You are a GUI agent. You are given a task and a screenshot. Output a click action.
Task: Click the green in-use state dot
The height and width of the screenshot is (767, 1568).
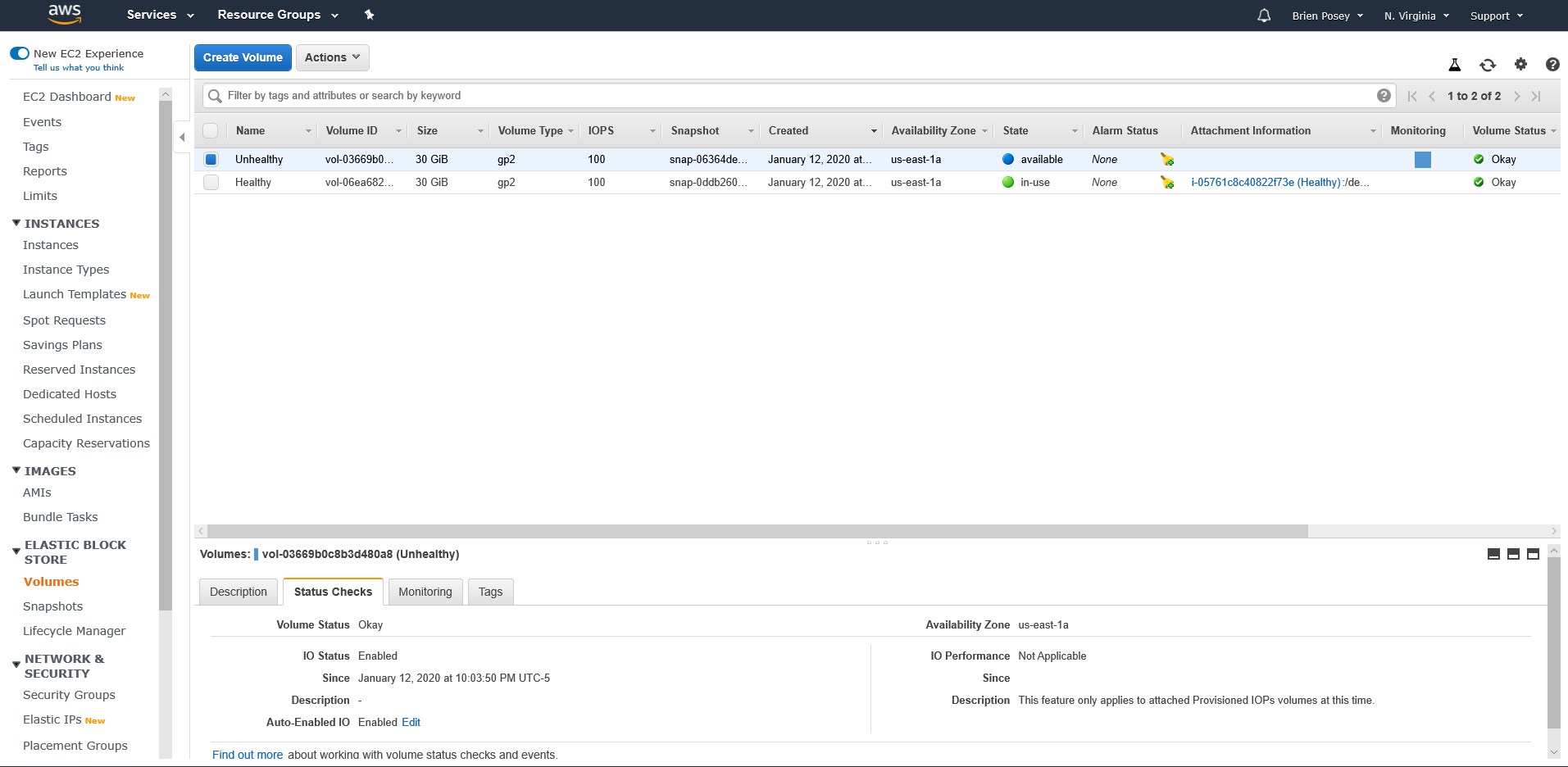(1008, 182)
